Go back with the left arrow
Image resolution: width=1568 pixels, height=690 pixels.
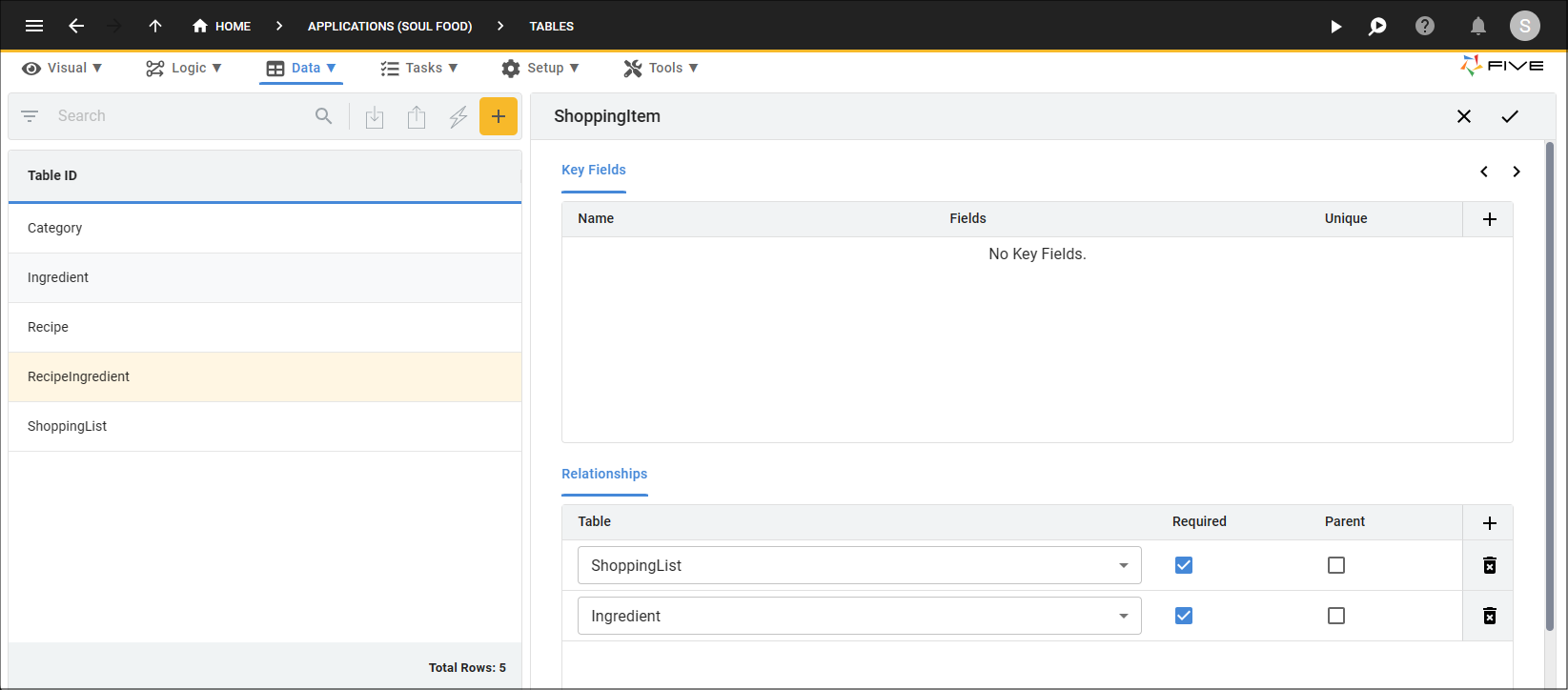[76, 26]
